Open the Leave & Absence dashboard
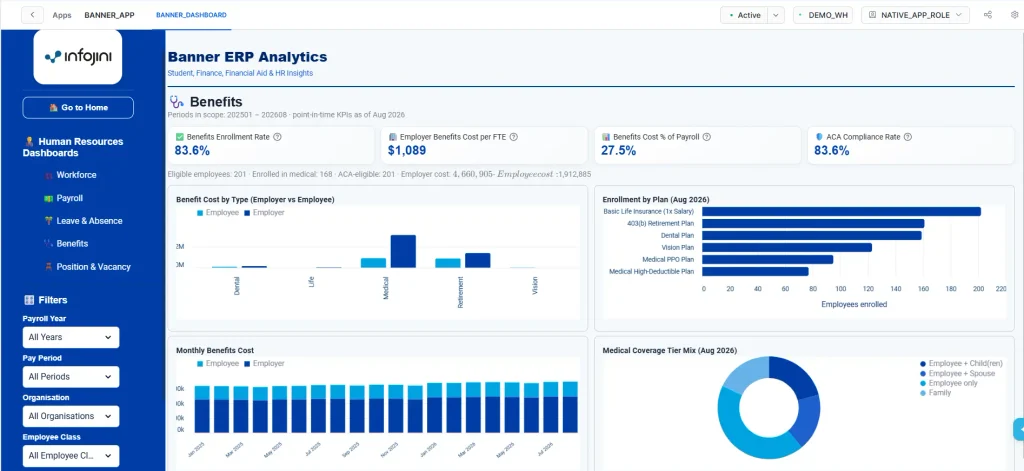This screenshot has height=471, width=1024. pyautogui.click(x=89, y=221)
